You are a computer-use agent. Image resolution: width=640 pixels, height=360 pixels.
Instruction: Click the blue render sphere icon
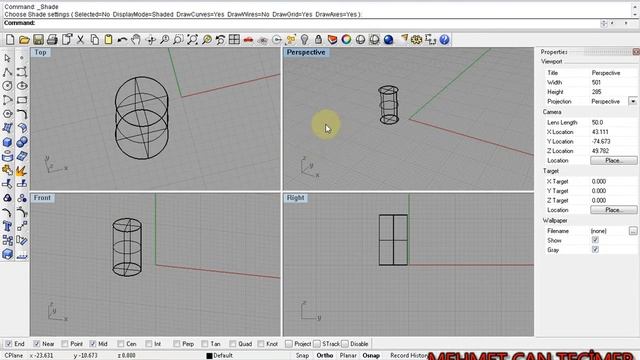(389, 40)
